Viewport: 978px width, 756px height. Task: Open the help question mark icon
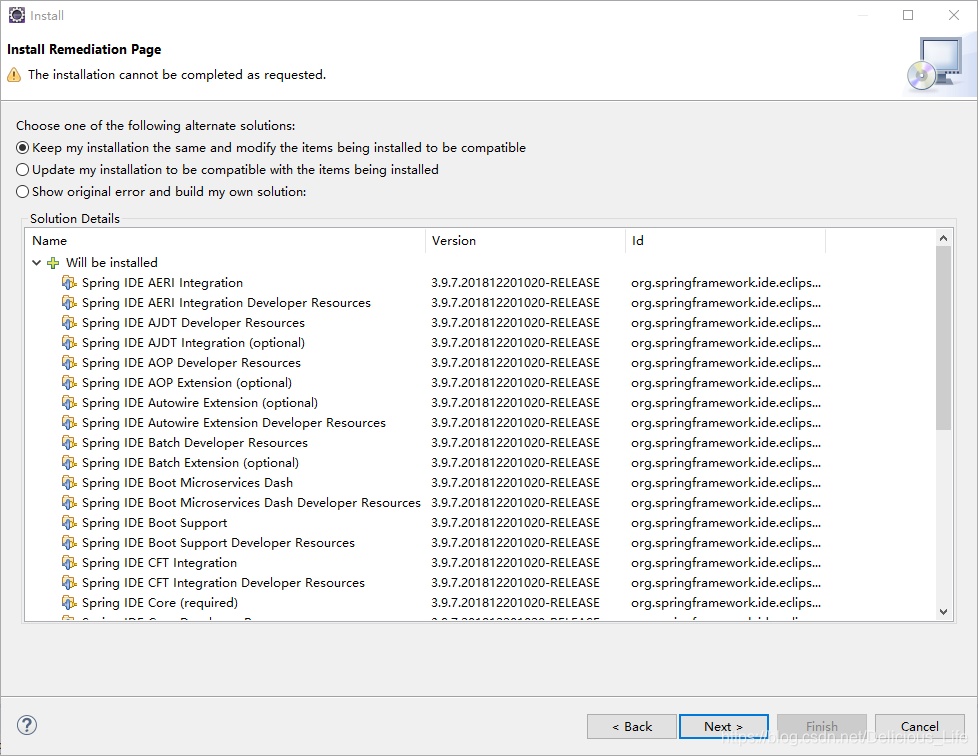click(x=27, y=725)
